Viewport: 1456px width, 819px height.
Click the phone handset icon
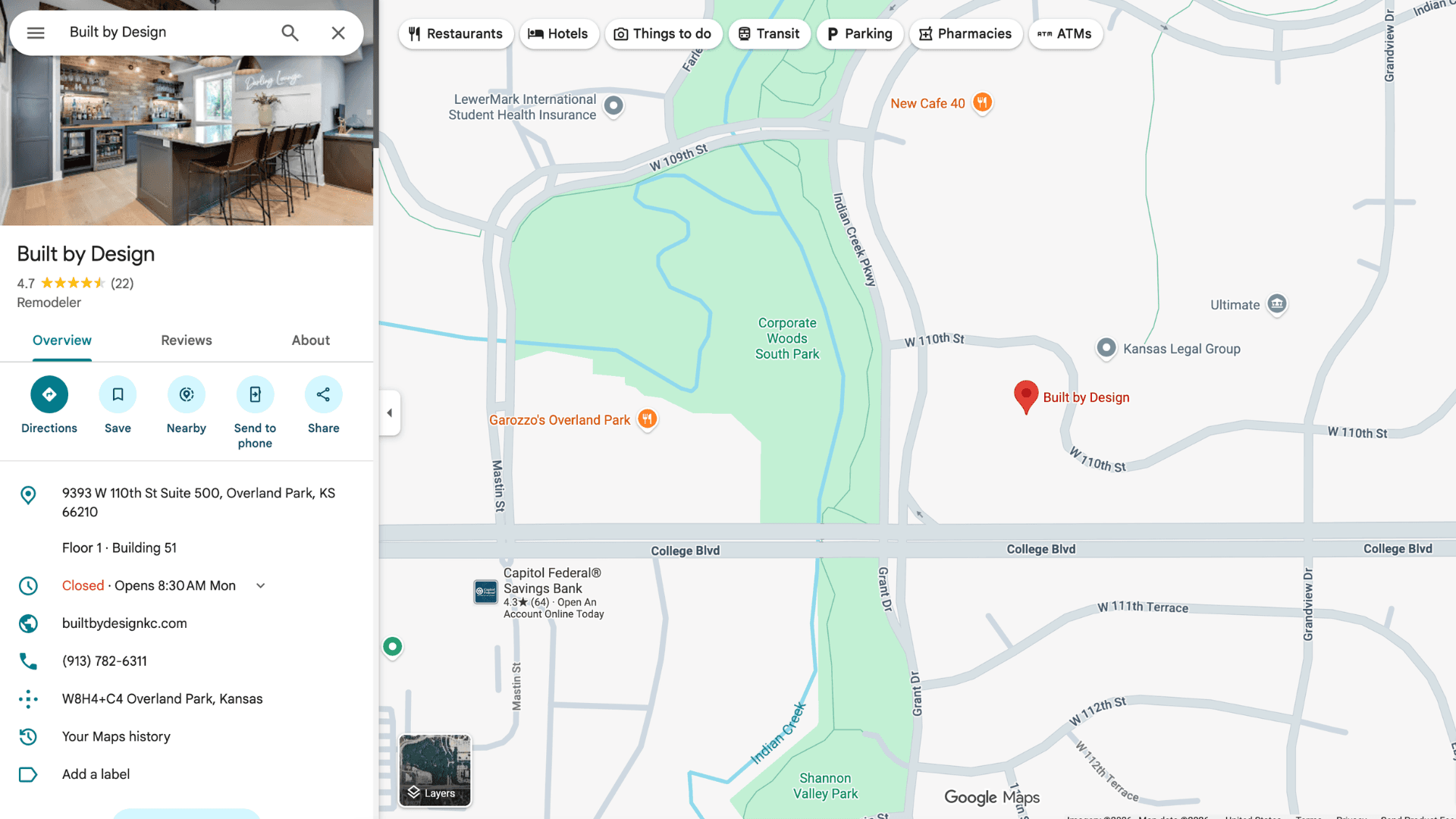28,661
